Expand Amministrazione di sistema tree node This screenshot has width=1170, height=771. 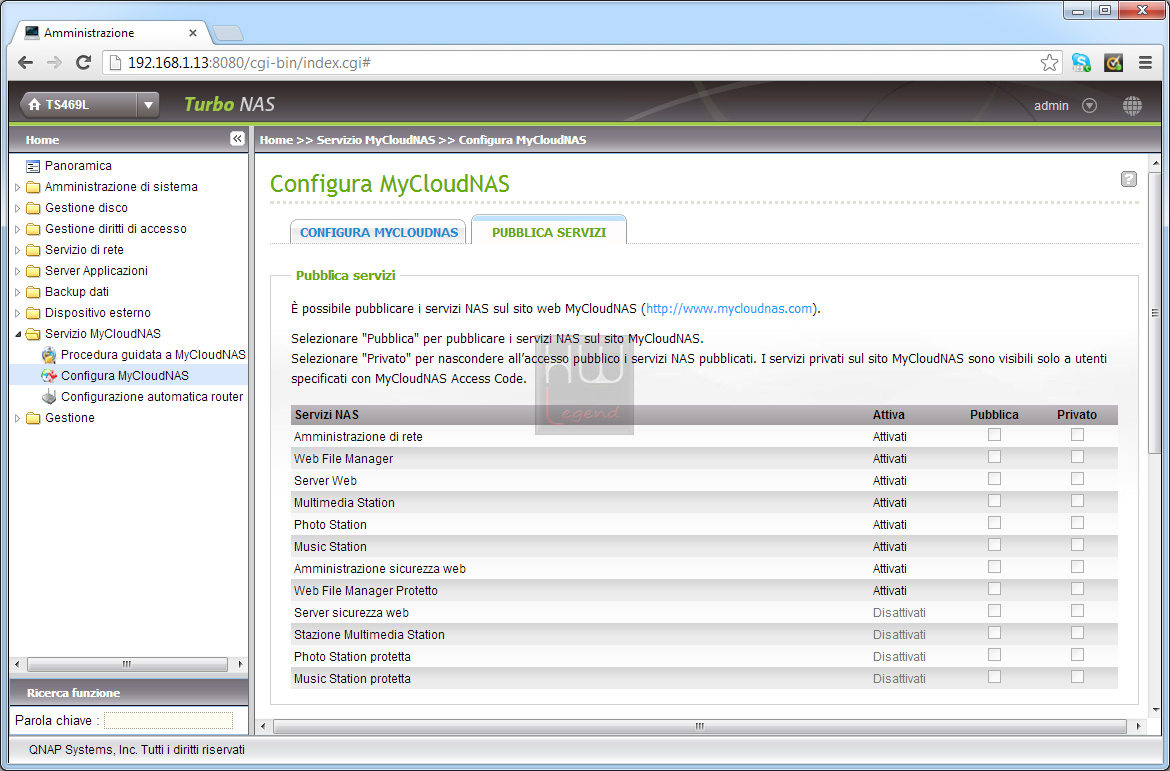pyautogui.click(x=18, y=187)
